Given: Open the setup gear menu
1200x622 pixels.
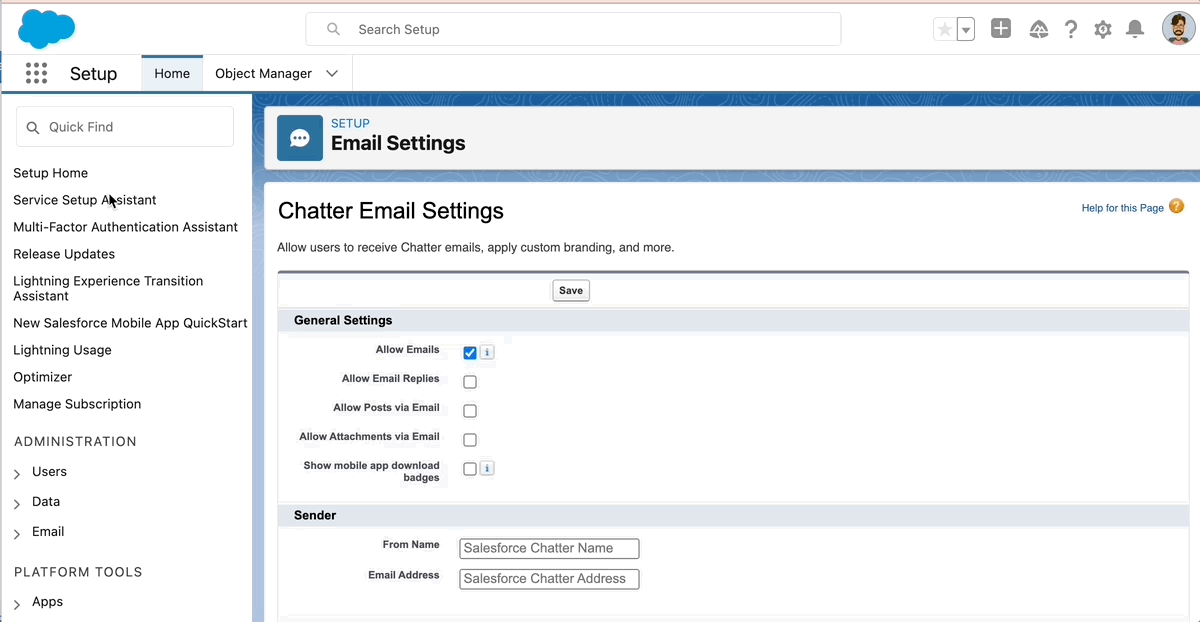Looking at the screenshot, I should [x=1103, y=29].
